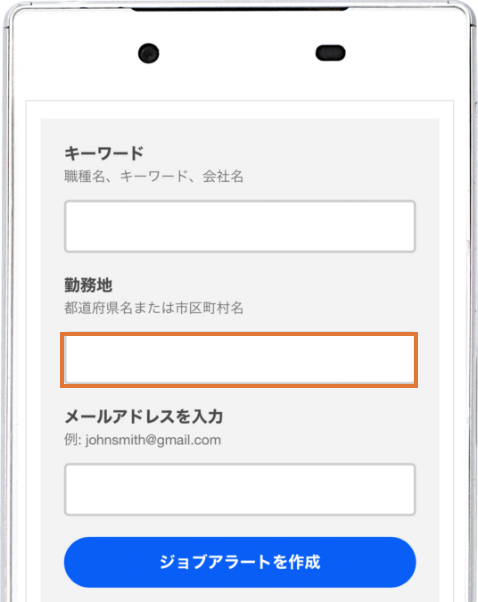This screenshot has height=602, width=478.
Task: Click the キーワード heading label
Action: click(104, 153)
